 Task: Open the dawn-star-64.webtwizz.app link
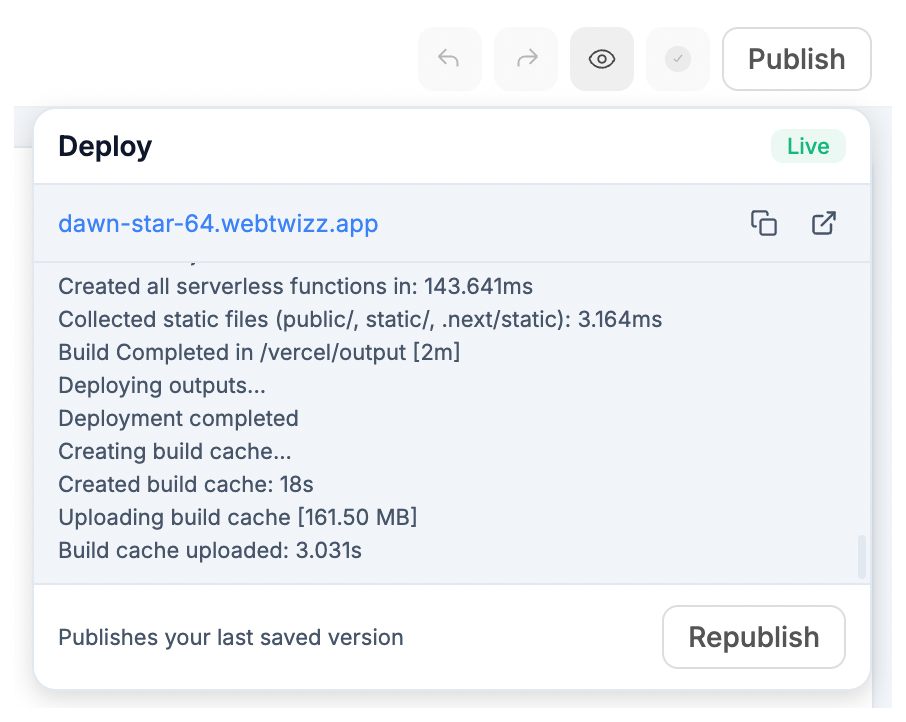click(218, 223)
